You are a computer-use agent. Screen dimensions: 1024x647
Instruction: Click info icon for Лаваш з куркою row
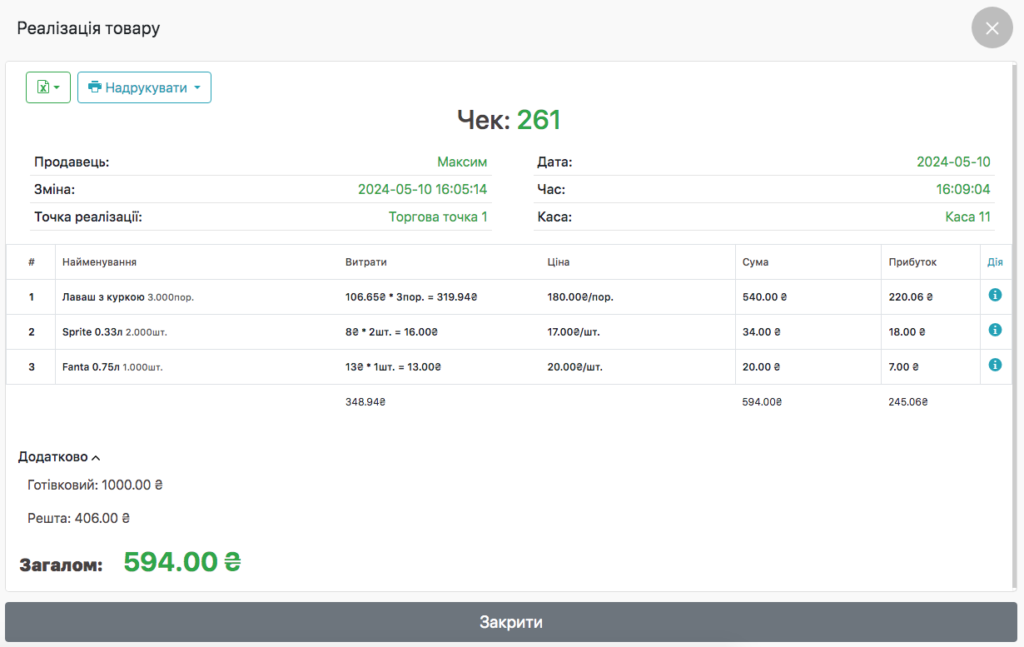tap(995, 295)
